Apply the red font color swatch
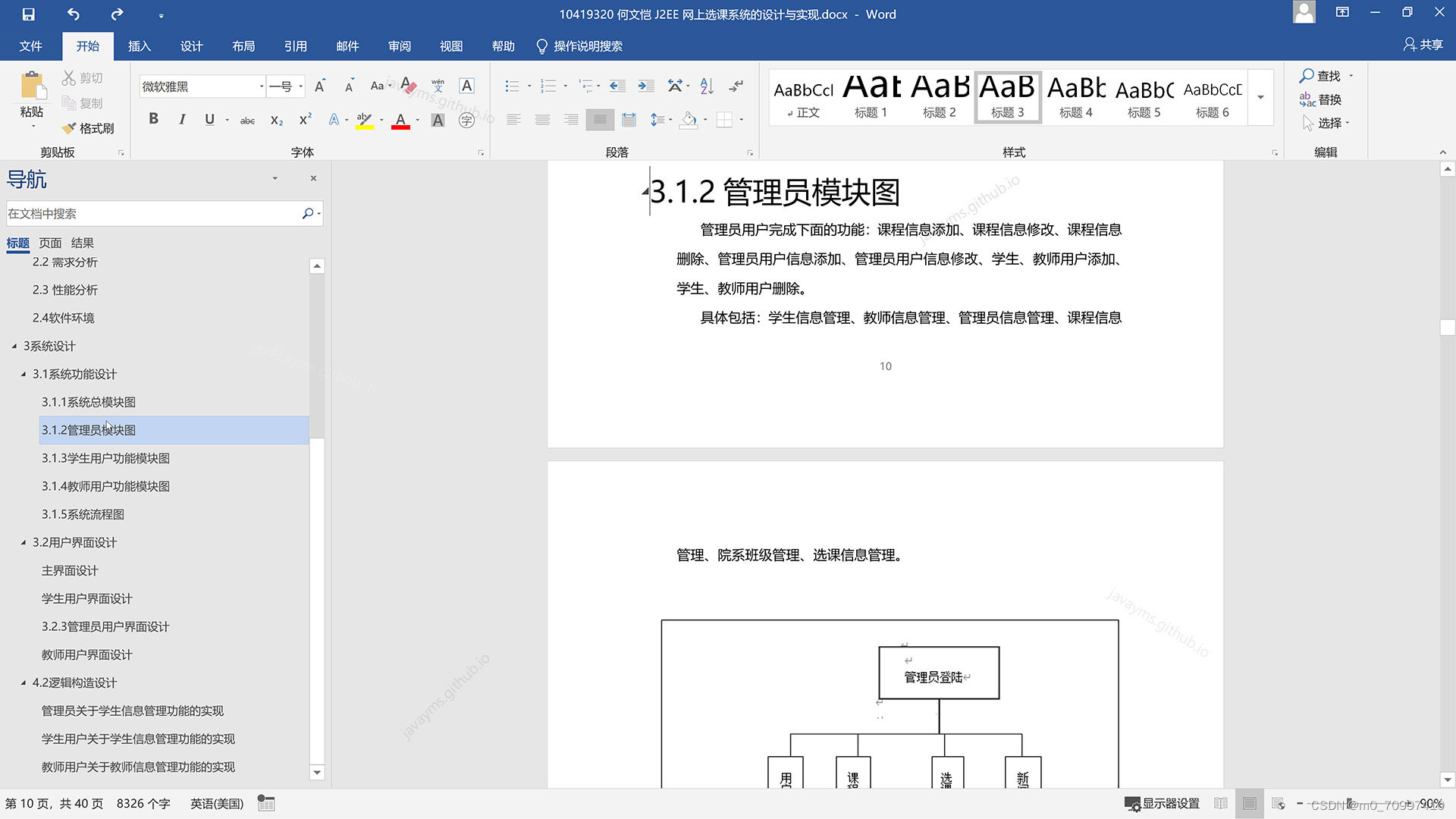 tap(400, 120)
